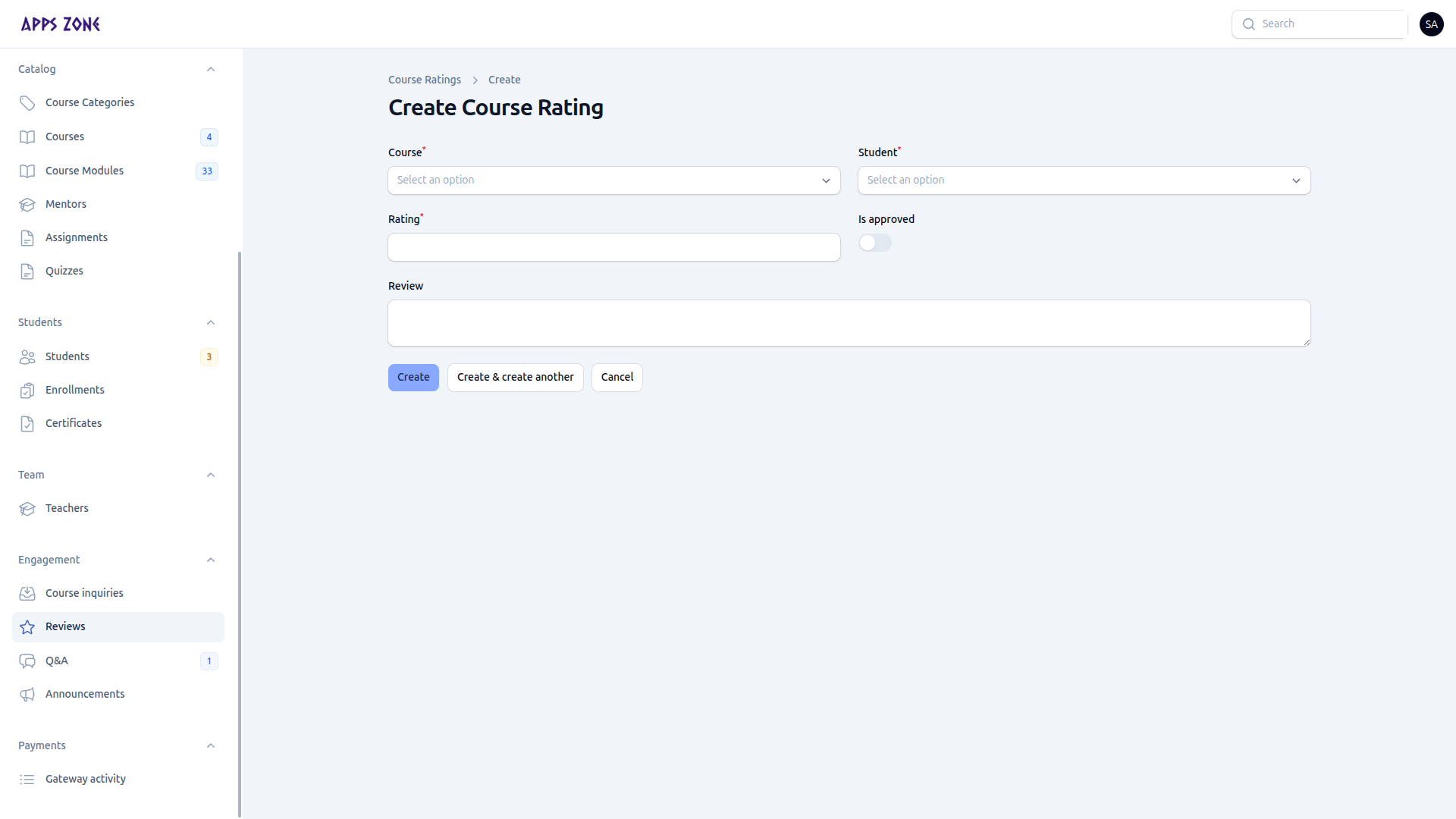This screenshot has width=1456, height=819.
Task: Click the Announcements megaphone icon
Action: (x=27, y=695)
